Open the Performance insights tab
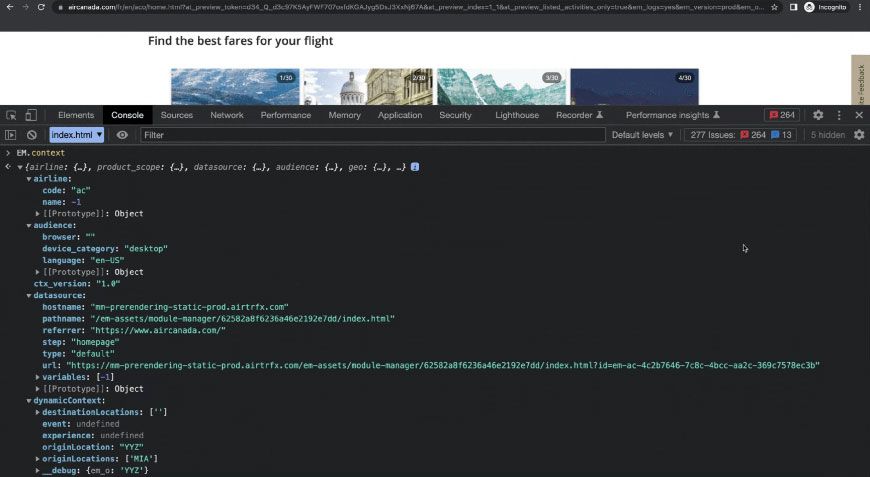The width and height of the screenshot is (870, 477). pyautogui.click(x=672, y=115)
